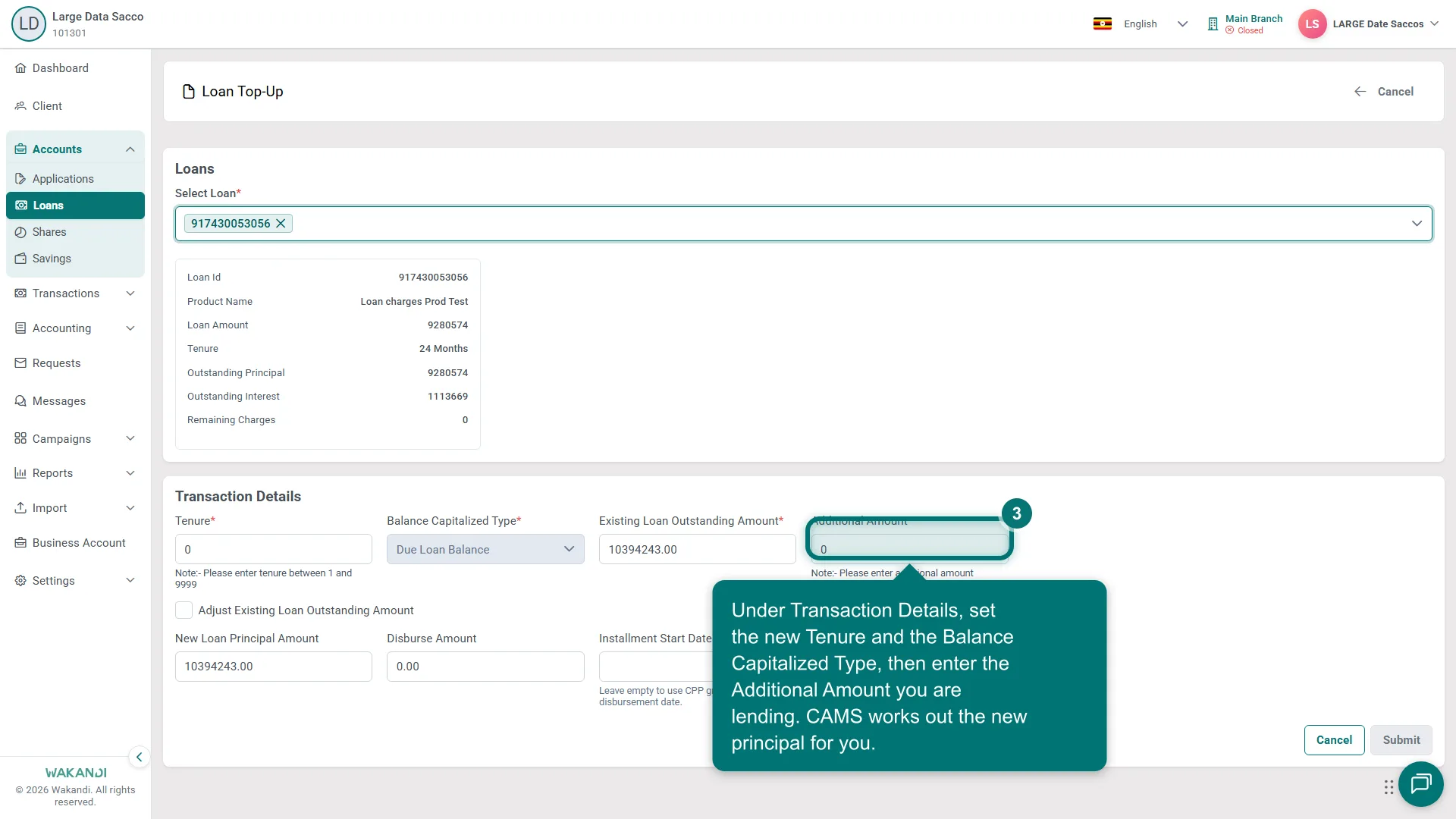Click the back arrow next to Cancel
This screenshot has width=1456, height=819.
coord(1360,92)
